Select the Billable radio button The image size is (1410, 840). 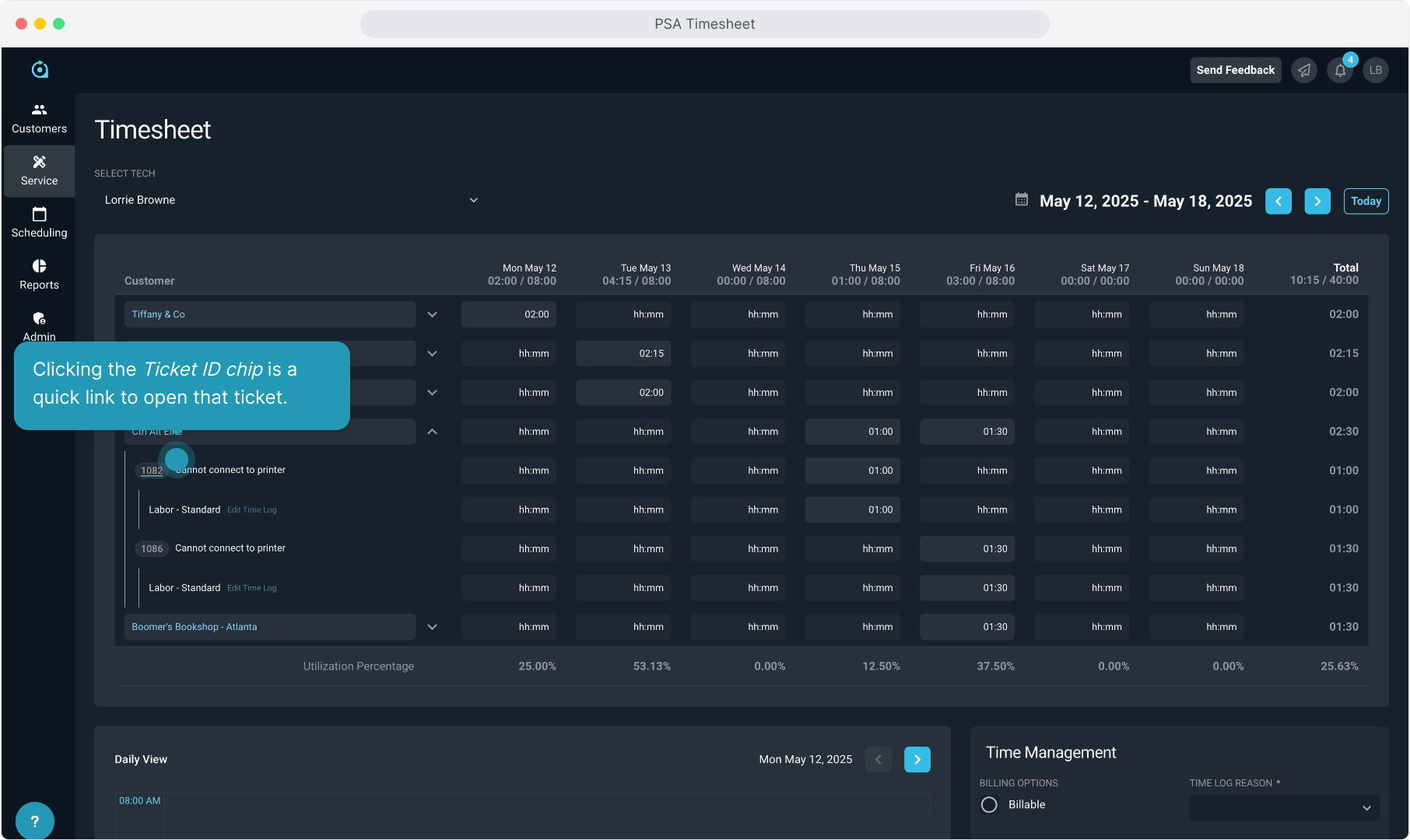pos(989,805)
